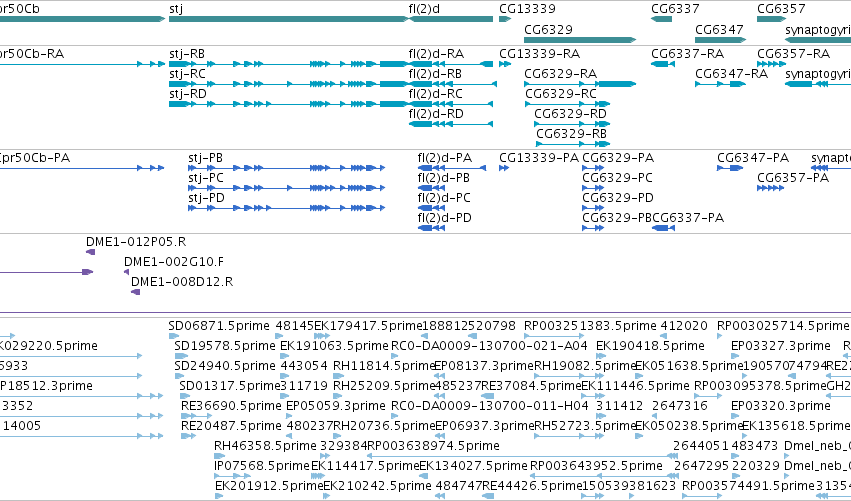Click the teal CG6347 gene bar
The height and width of the screenshot is (501, 851).
pos(720,40)
